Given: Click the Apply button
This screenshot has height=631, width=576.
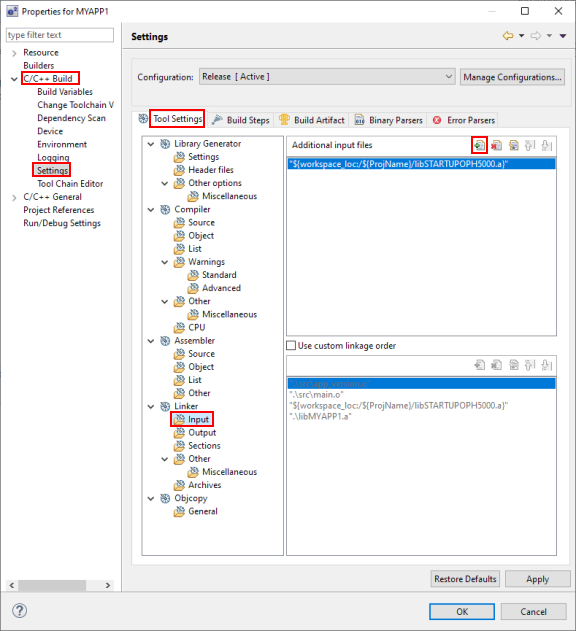Looking at the screenshot, I should tap(537, 579).
